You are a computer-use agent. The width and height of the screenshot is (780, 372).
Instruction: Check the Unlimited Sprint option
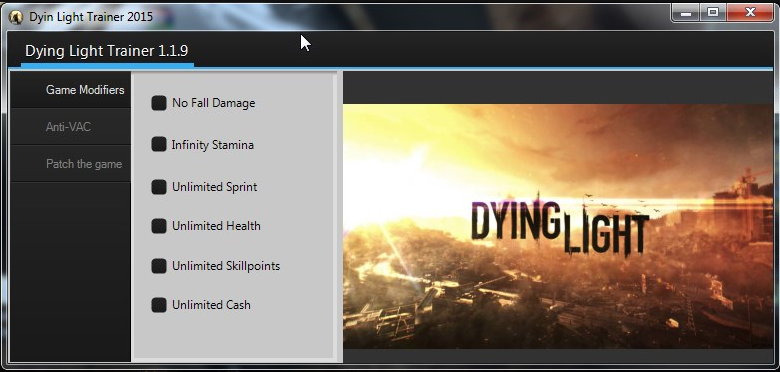click(x=159, y=187)
